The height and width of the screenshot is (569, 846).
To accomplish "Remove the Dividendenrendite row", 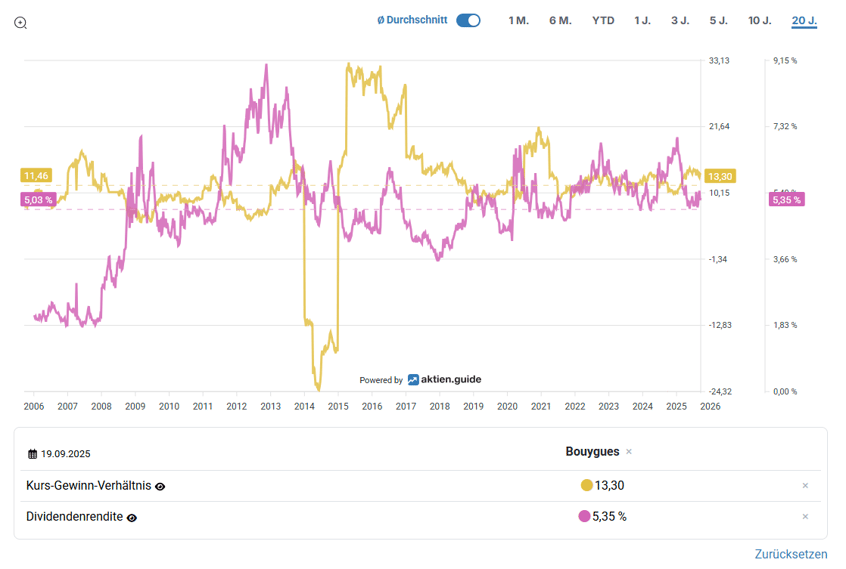I will click(805, 517).
